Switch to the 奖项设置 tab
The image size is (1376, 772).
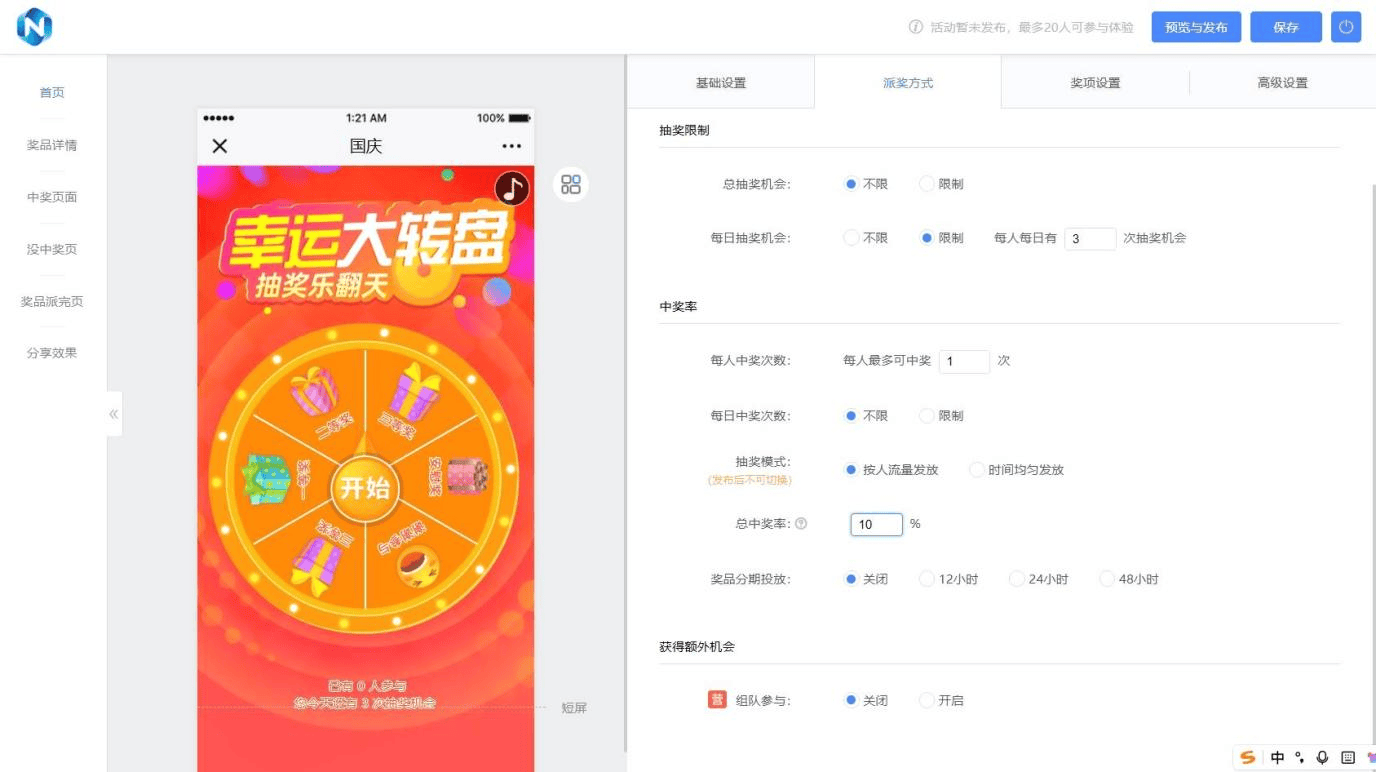(x=1094, y=82)
